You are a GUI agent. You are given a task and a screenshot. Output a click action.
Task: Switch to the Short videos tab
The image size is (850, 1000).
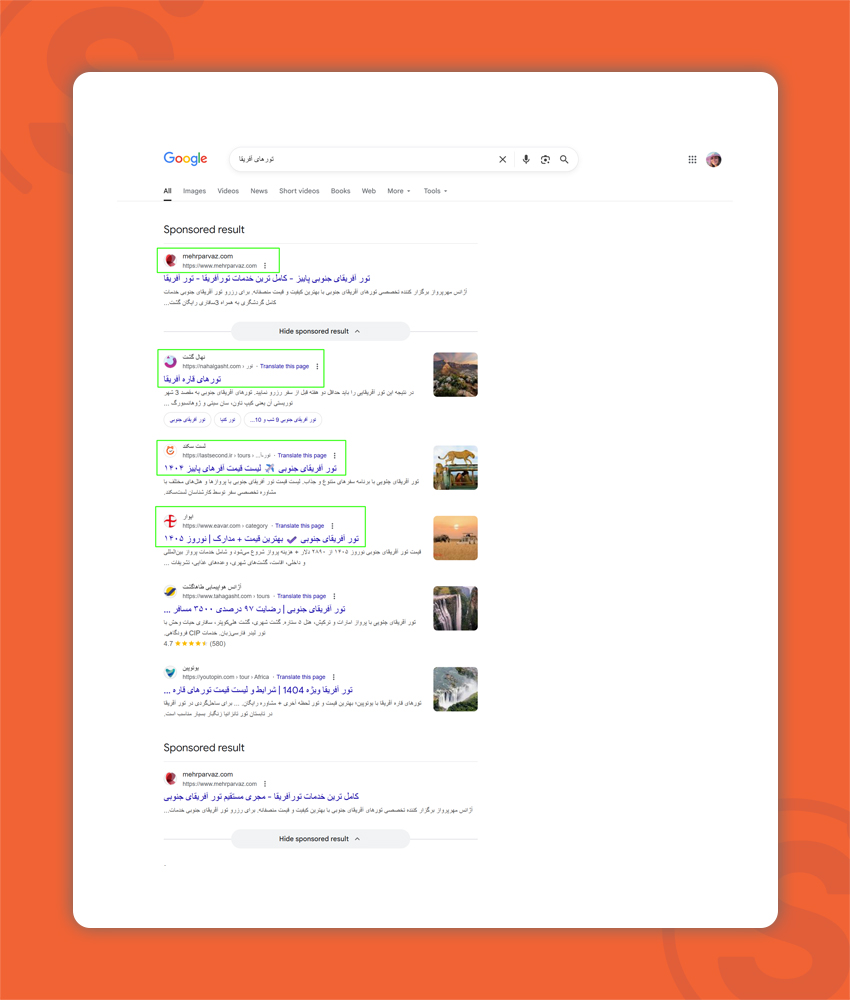click(299, 191)
